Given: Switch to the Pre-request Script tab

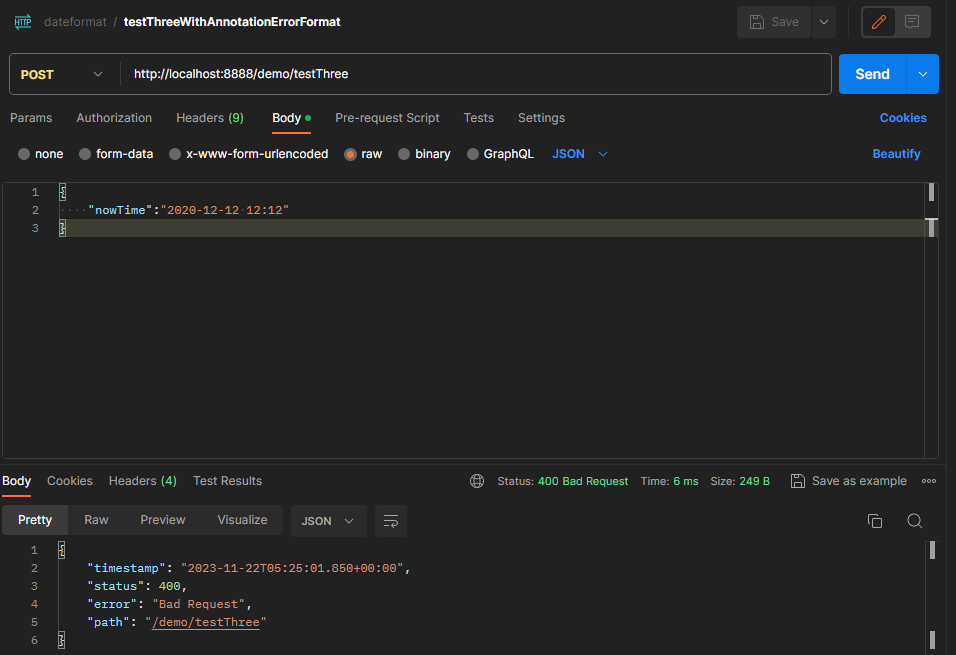Looking at the screenshot, I should (x=387, y=118).
